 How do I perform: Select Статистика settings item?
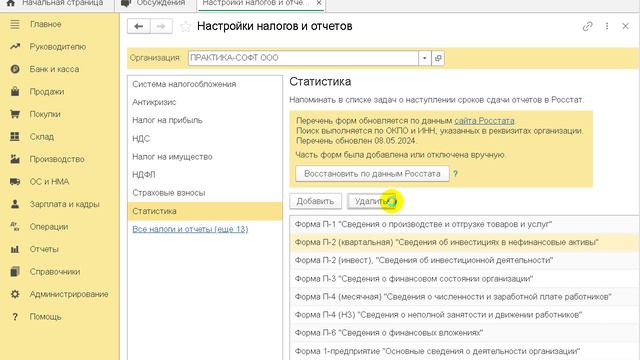click(x=205, y=211)
